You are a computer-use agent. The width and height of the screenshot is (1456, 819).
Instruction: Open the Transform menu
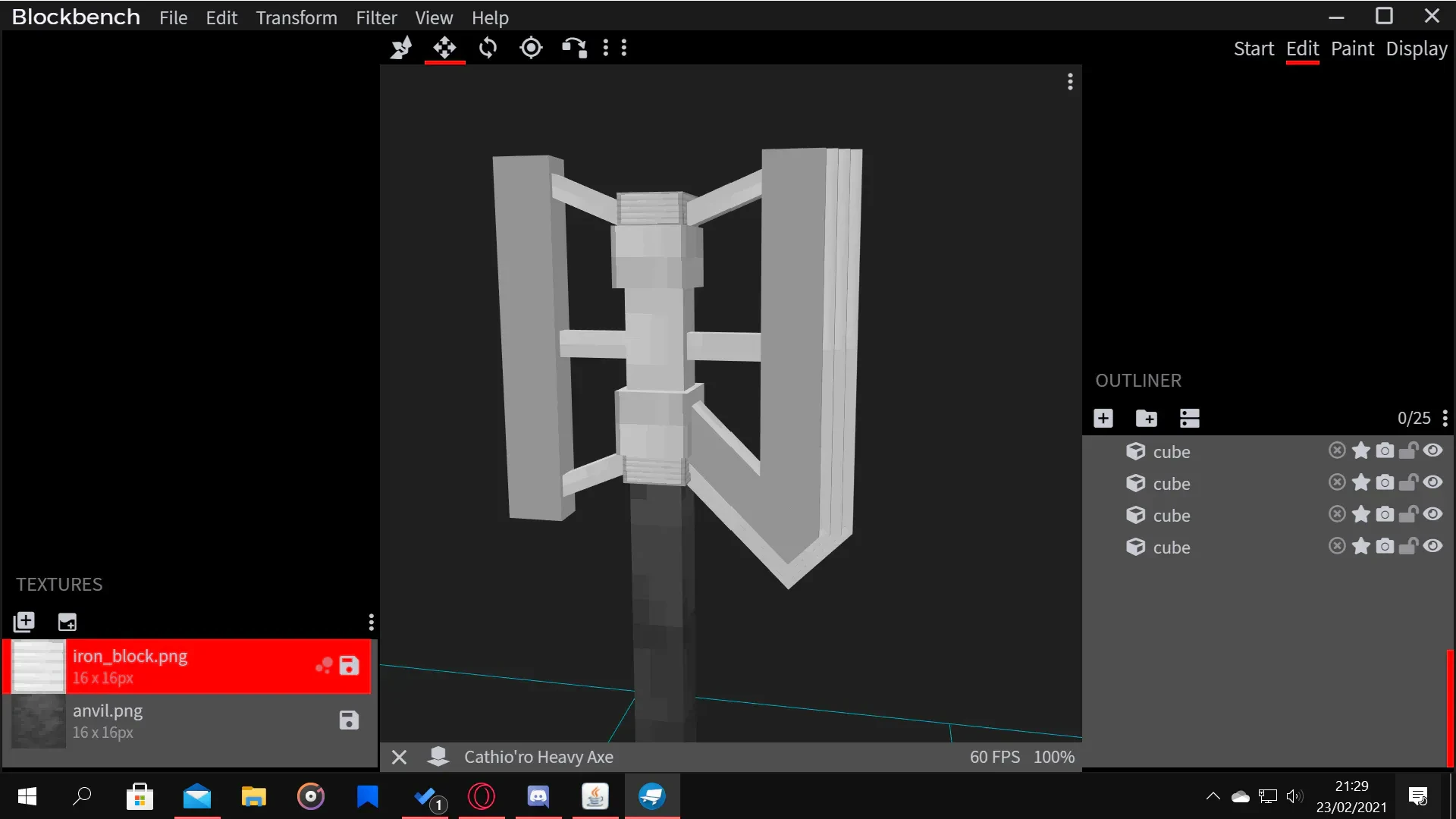coord(297,17)
